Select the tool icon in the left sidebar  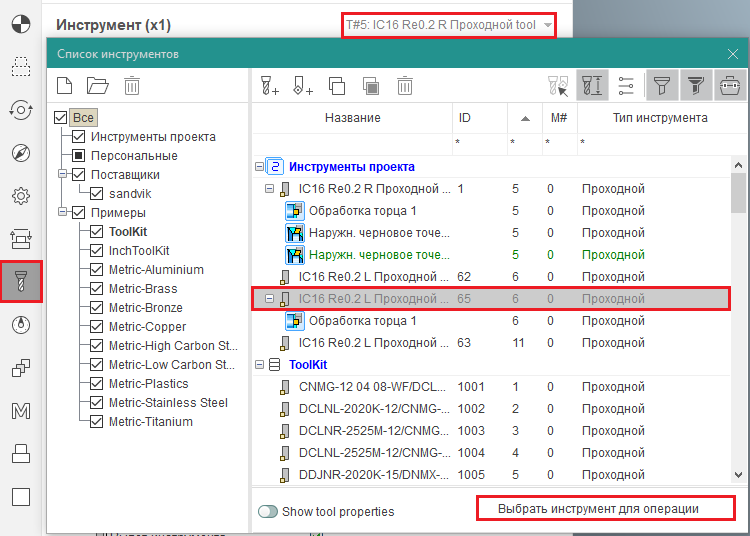point(21,281)
